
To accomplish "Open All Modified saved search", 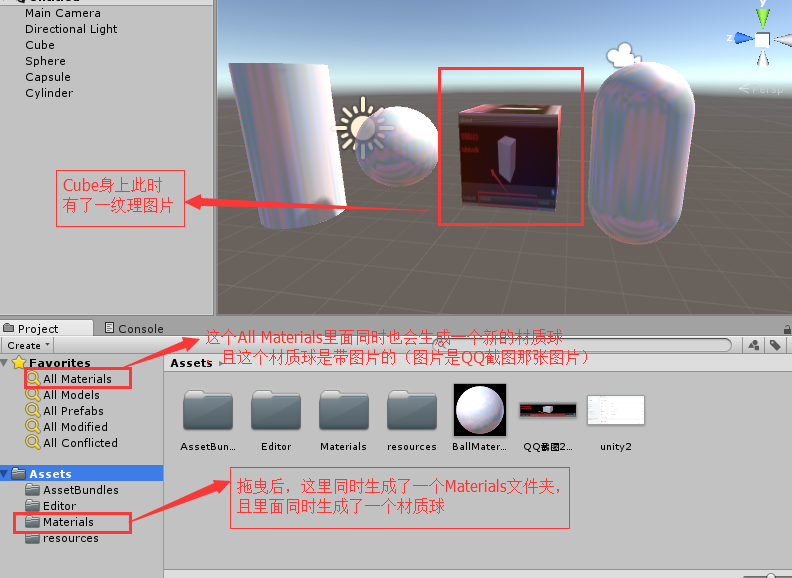I will point(75,427).
